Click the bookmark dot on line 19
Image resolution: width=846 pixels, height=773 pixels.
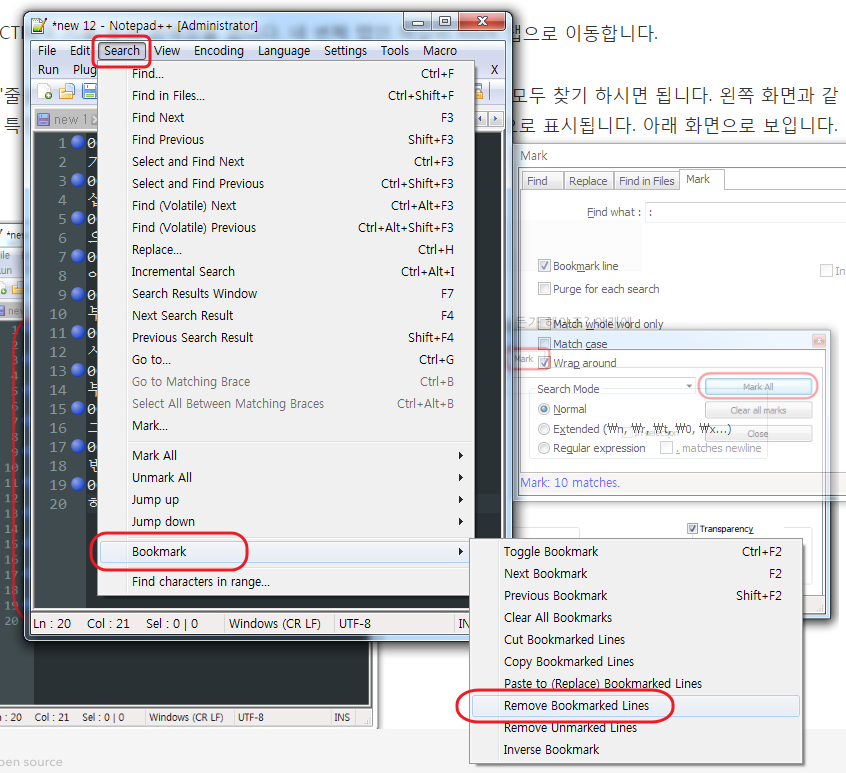78,484
